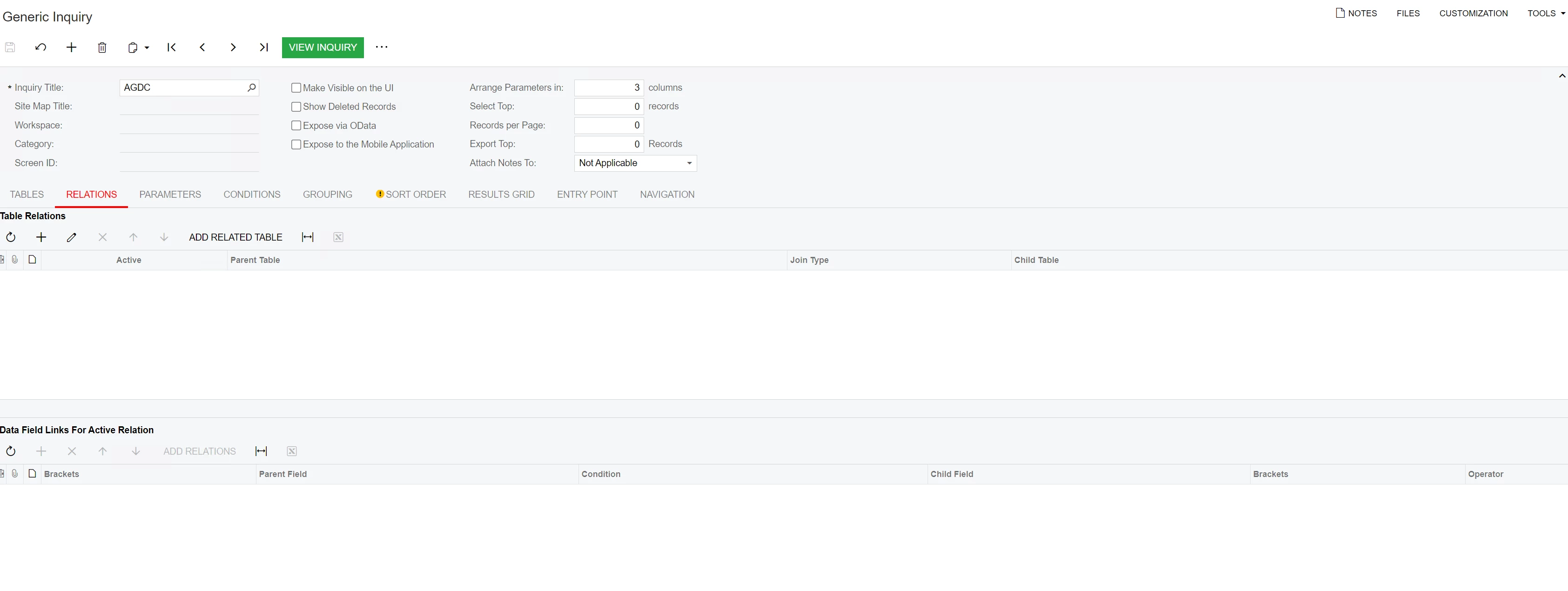Viewport: 1568px width, 591px height.
Task: Click the undo (cancel) icon in top toolbar
Action: (41, 47)
